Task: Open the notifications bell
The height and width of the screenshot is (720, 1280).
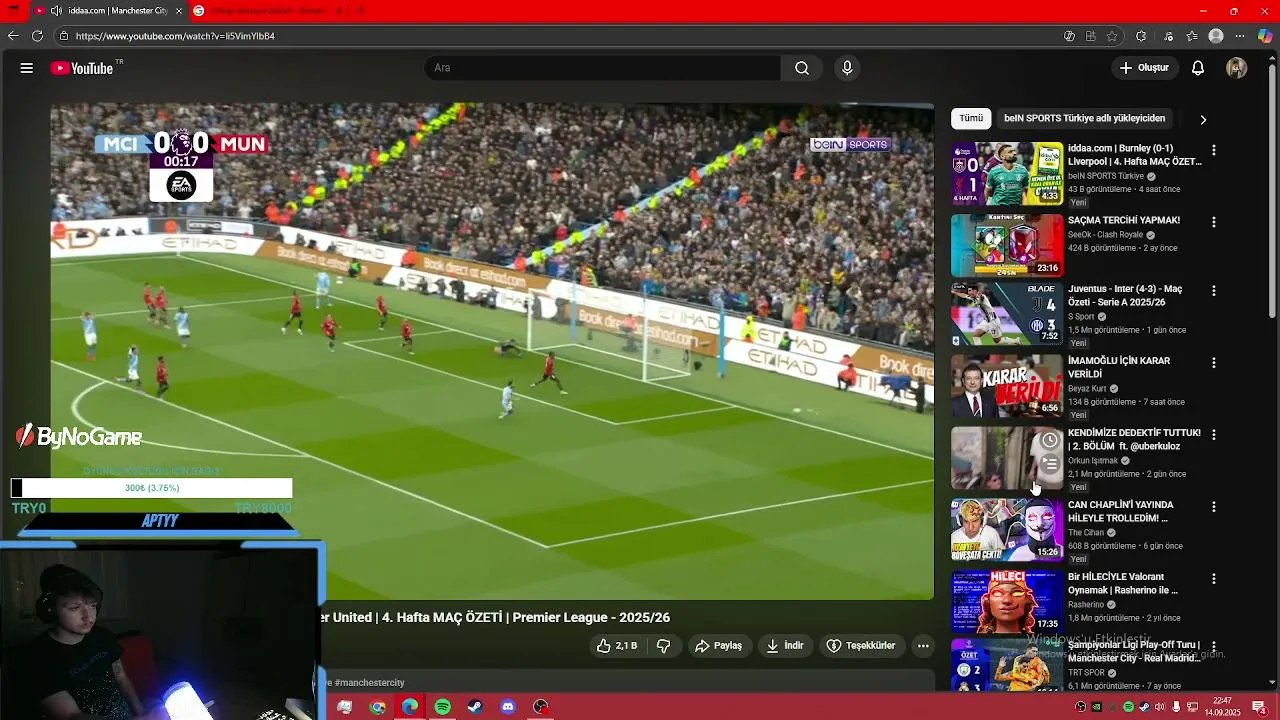Action: coord(1198,68)
